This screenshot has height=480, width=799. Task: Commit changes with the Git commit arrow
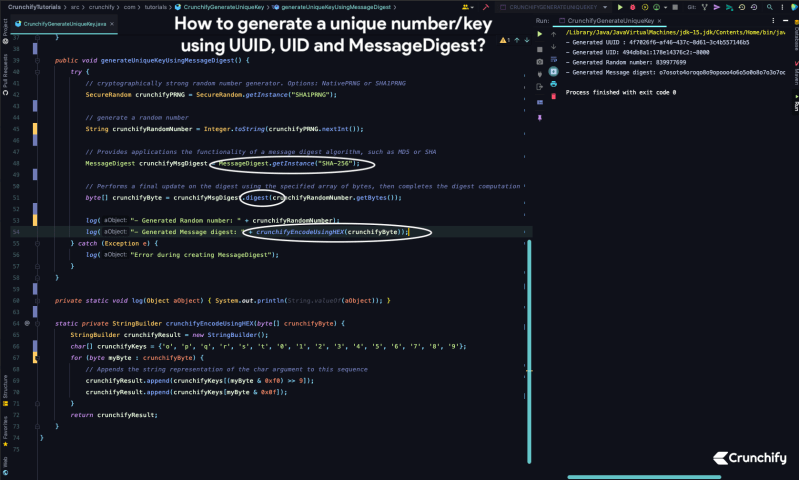point(717,7)
